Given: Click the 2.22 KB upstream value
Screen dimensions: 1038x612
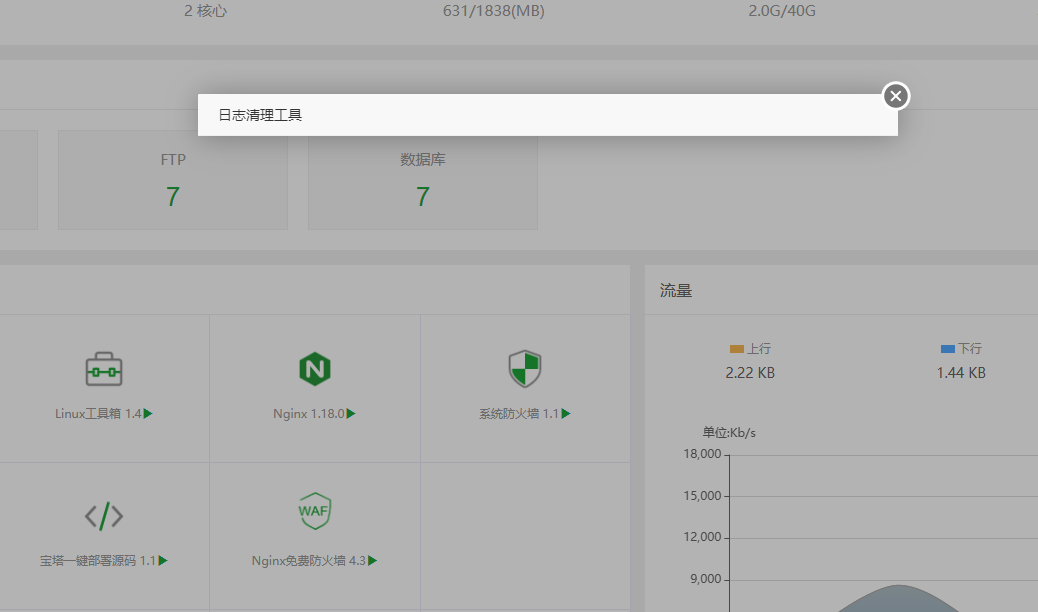Looking at the screenshot, I should tap(750, 373).
